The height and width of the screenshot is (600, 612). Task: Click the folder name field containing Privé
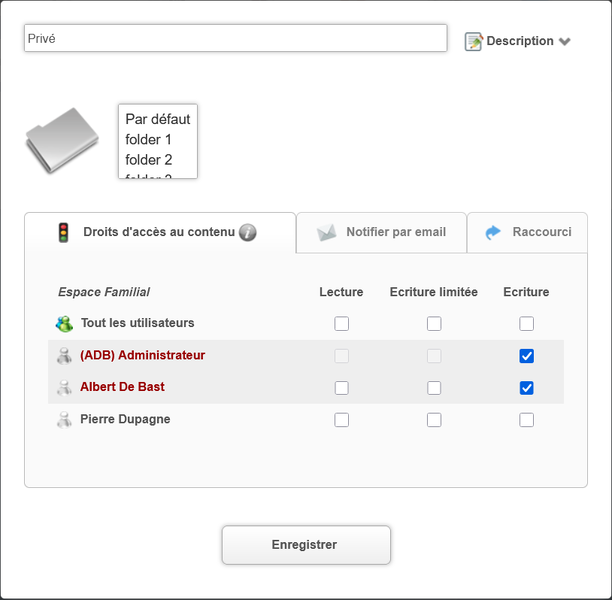point(235,38)
